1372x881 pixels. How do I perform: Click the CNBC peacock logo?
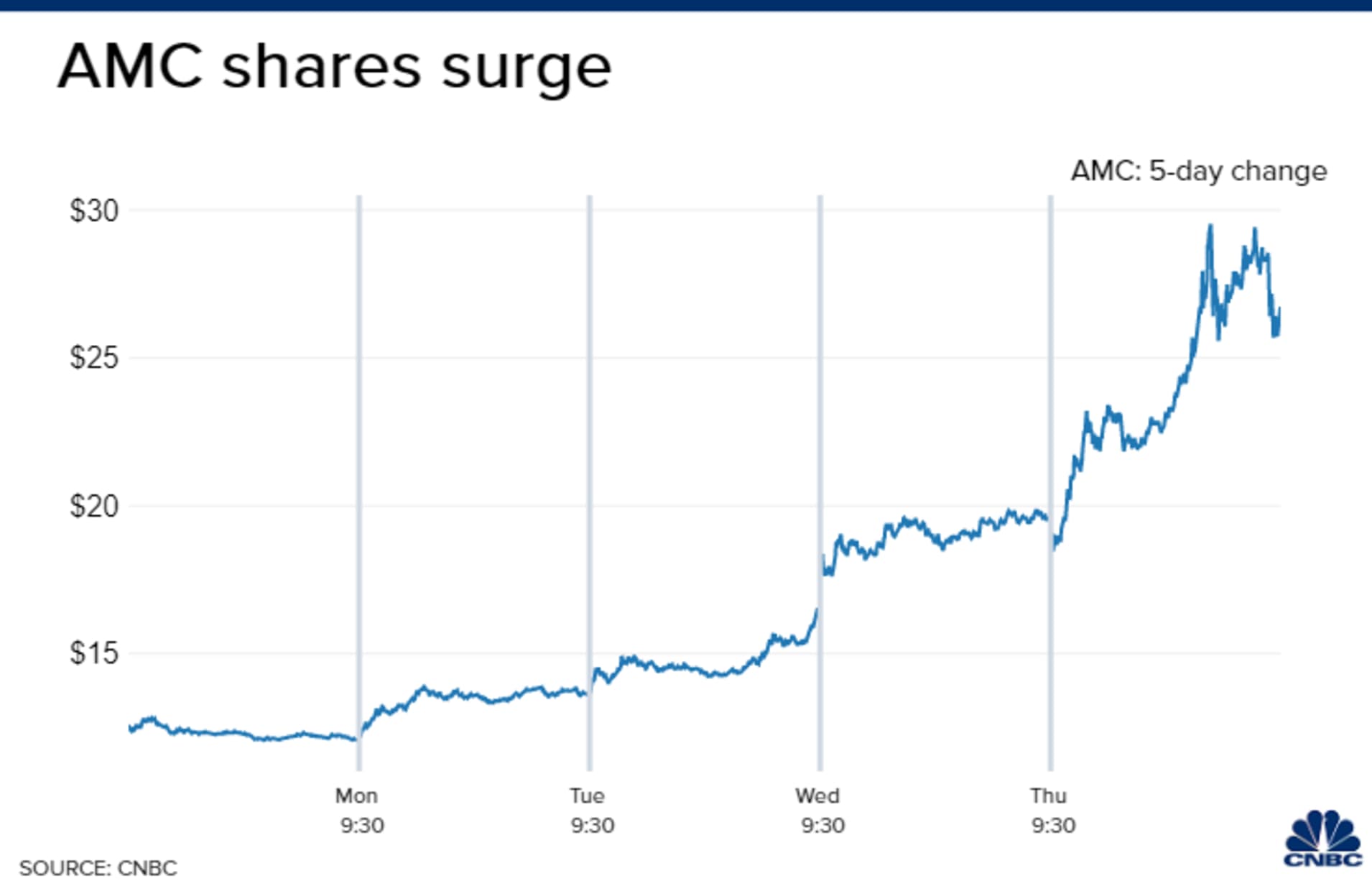pos(1322,839)
